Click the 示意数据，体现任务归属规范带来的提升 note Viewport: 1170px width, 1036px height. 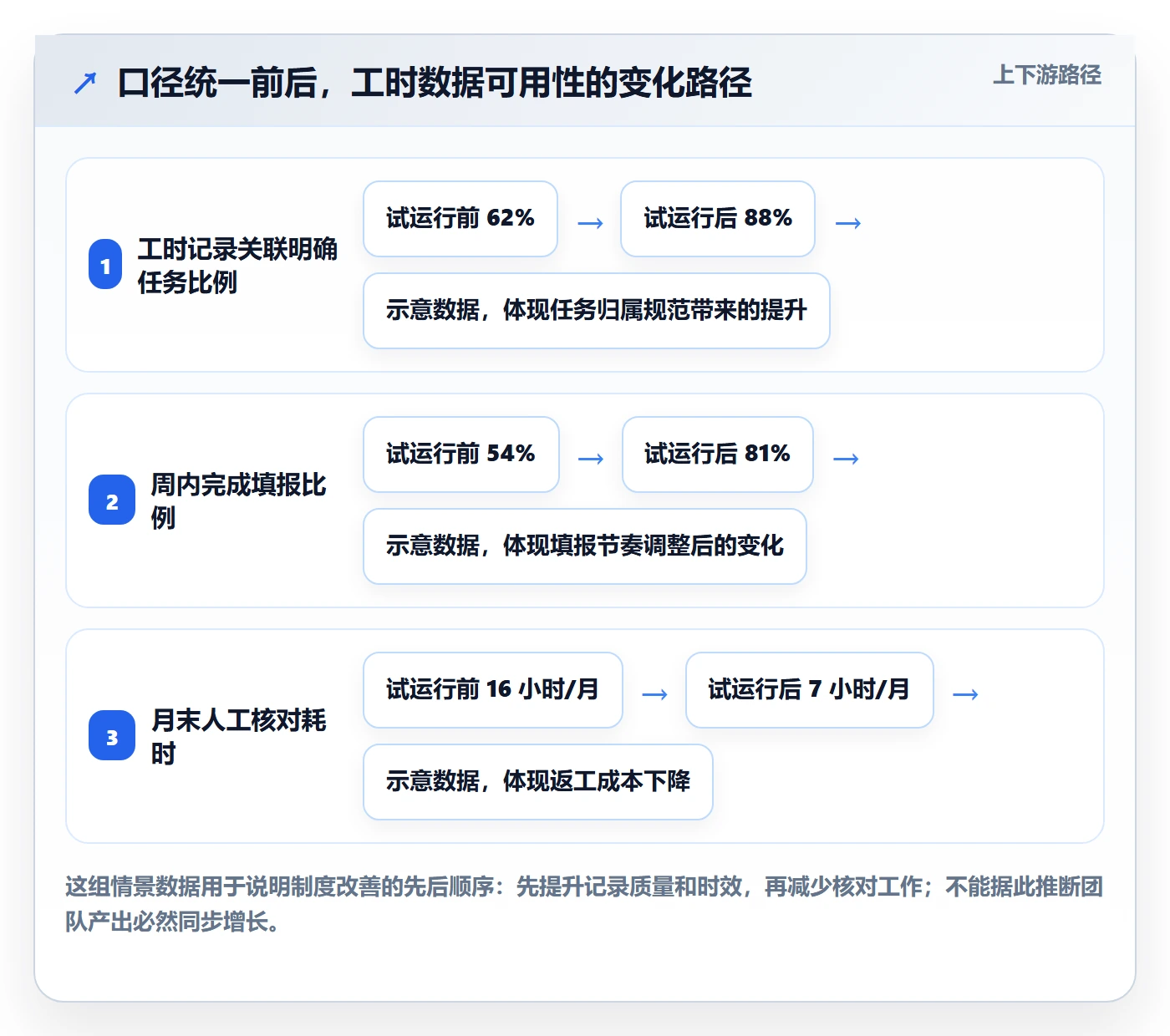tap(597, 311)
